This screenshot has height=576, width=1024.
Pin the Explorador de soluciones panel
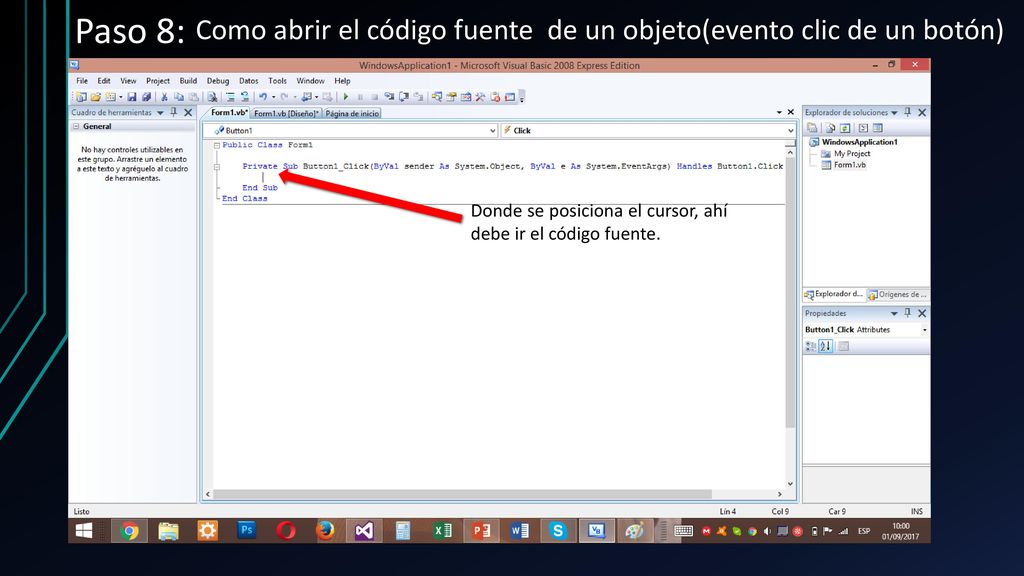coord(907,112)
